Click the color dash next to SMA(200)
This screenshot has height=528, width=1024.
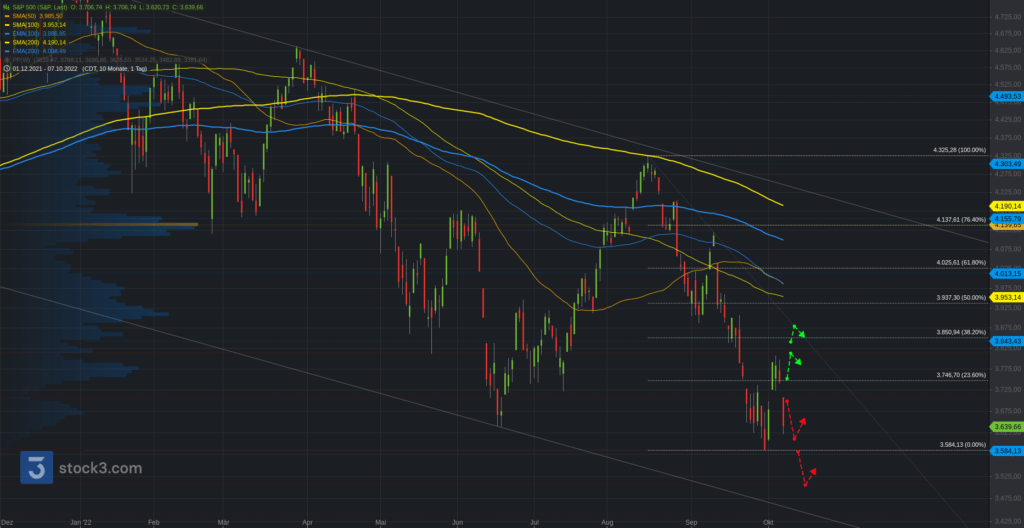click(x=7, y=42)
